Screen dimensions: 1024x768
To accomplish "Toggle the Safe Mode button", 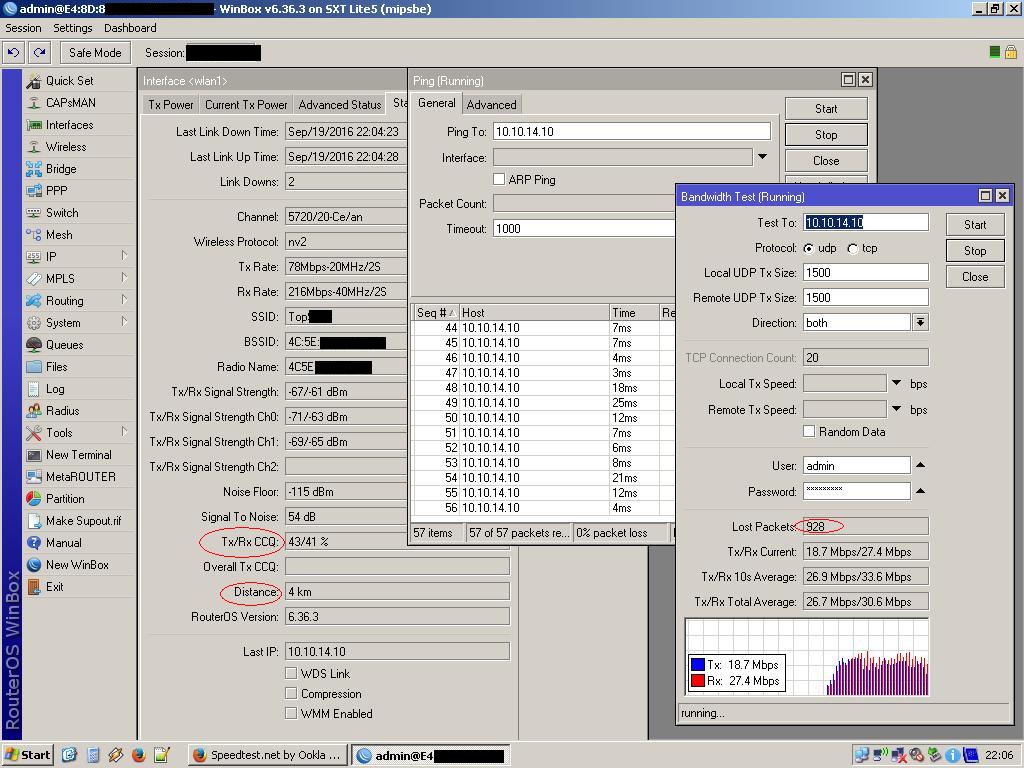I will pyautogui.click(x=95, y=53).
